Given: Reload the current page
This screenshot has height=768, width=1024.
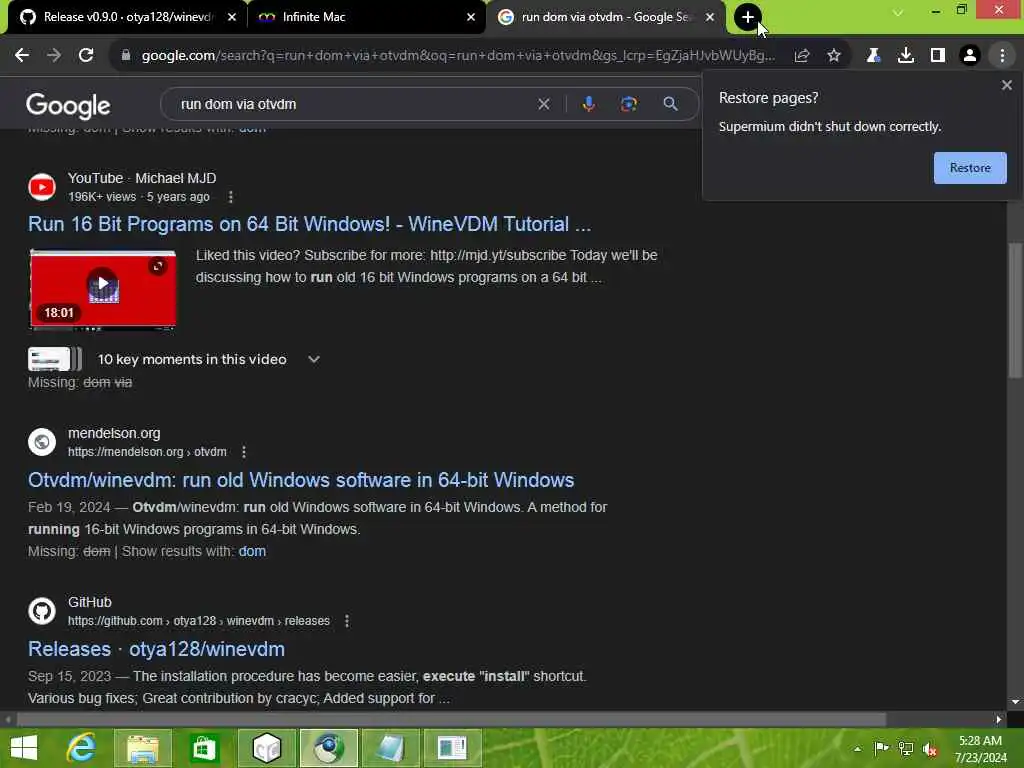Looking at the screenshot, I should click(x=86, y=56).
